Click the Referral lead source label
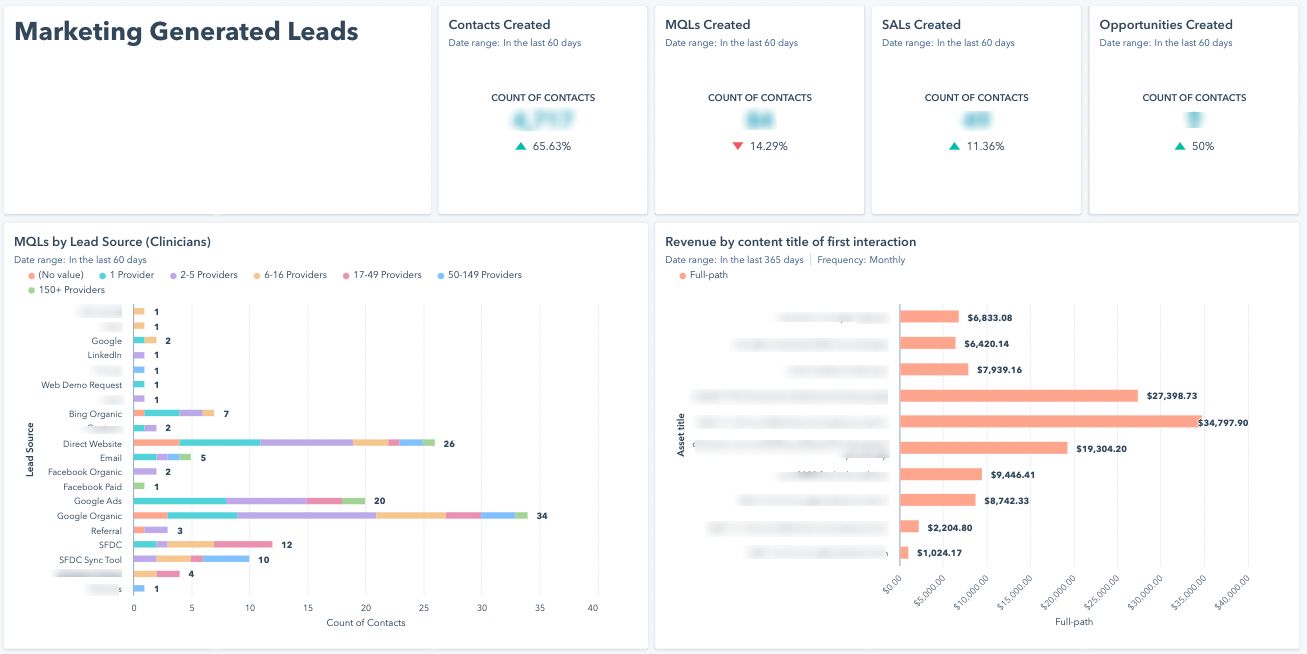This screenshot has height=654, width=1307. pos(106,531)
